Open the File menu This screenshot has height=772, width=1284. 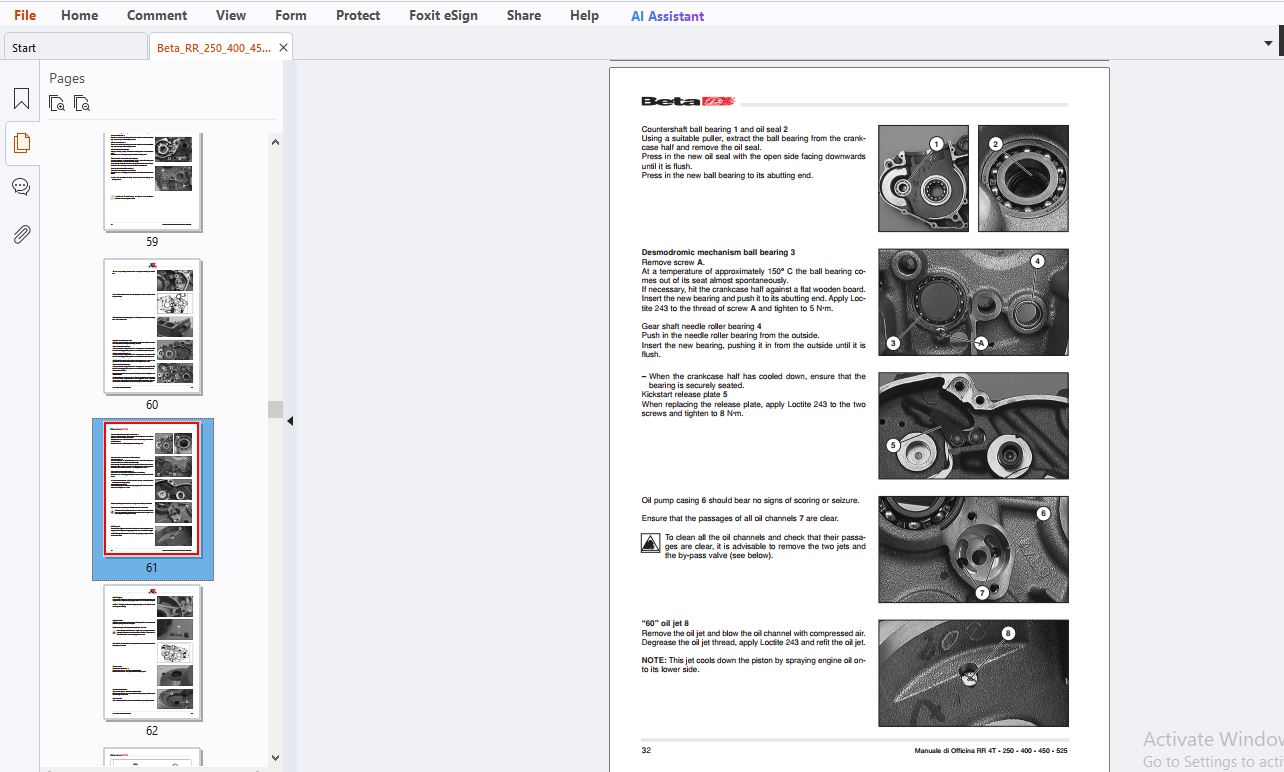click(x=25, y=15)
